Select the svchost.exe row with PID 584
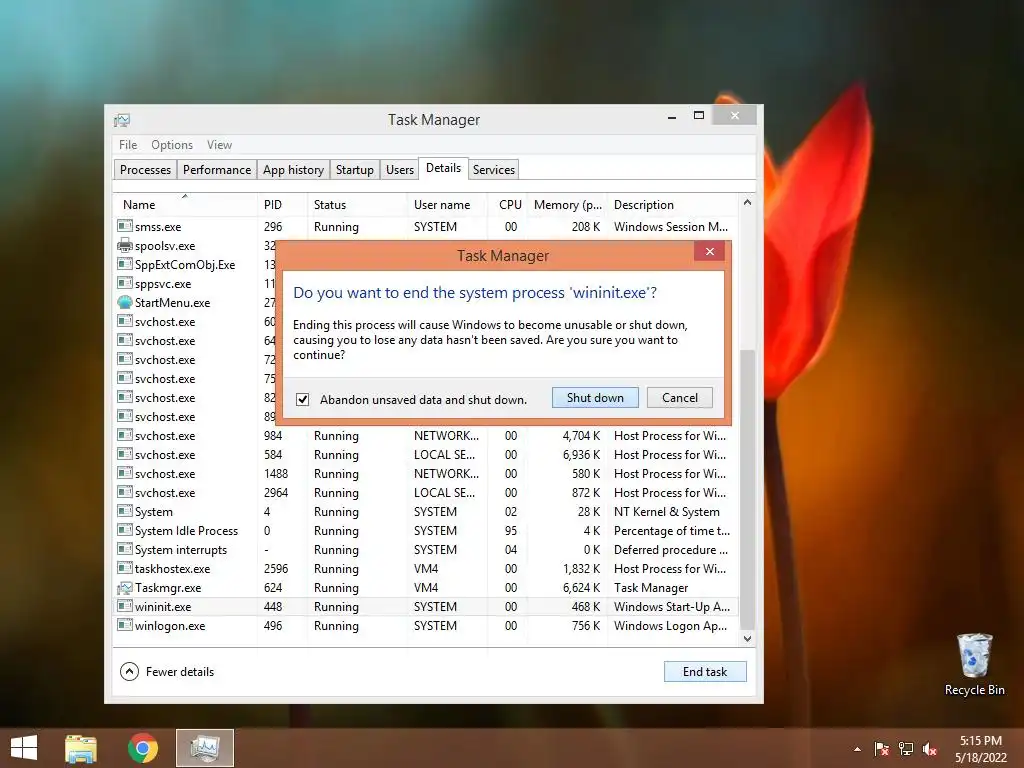 pyautogui.click(x=426, y=455)
